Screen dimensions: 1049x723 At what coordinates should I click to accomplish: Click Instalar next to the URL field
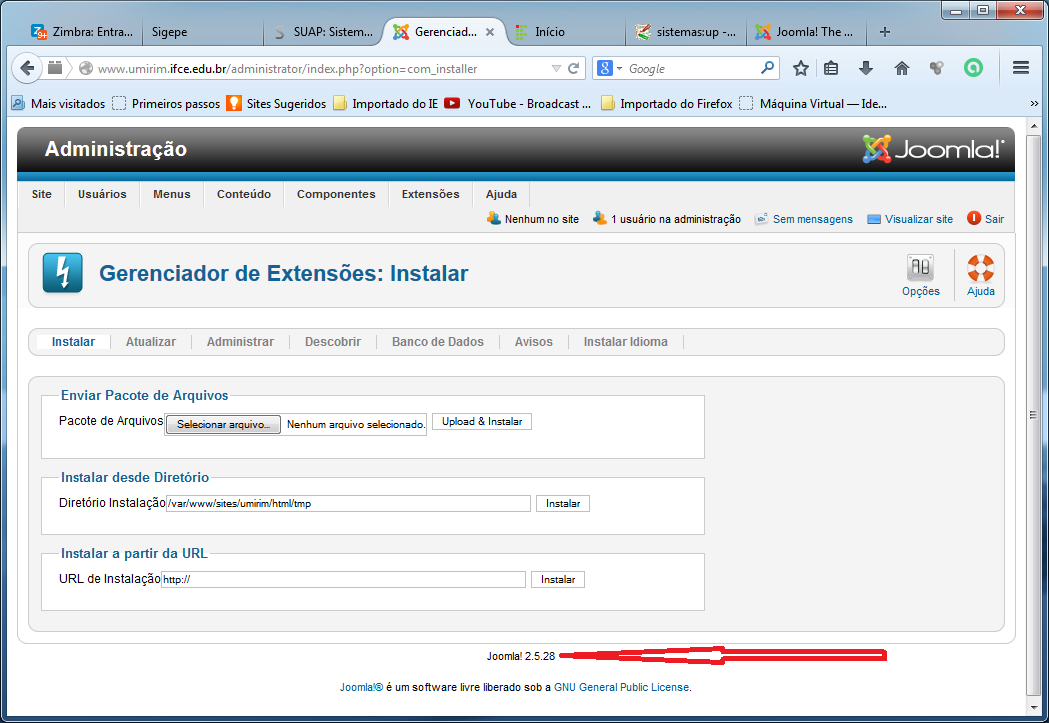[558, 579]
